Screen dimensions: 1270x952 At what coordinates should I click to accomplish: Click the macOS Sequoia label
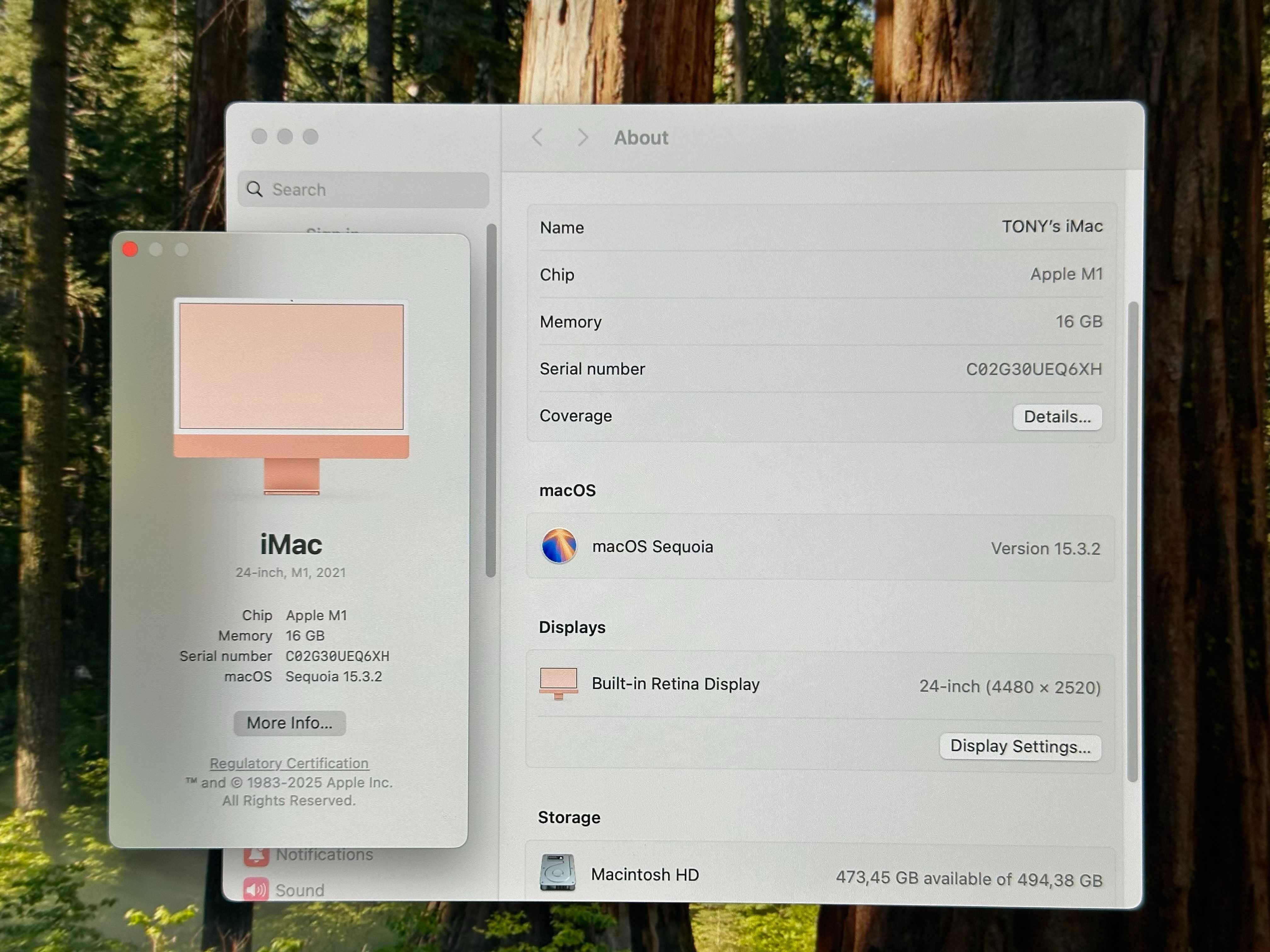click(653, 546)
